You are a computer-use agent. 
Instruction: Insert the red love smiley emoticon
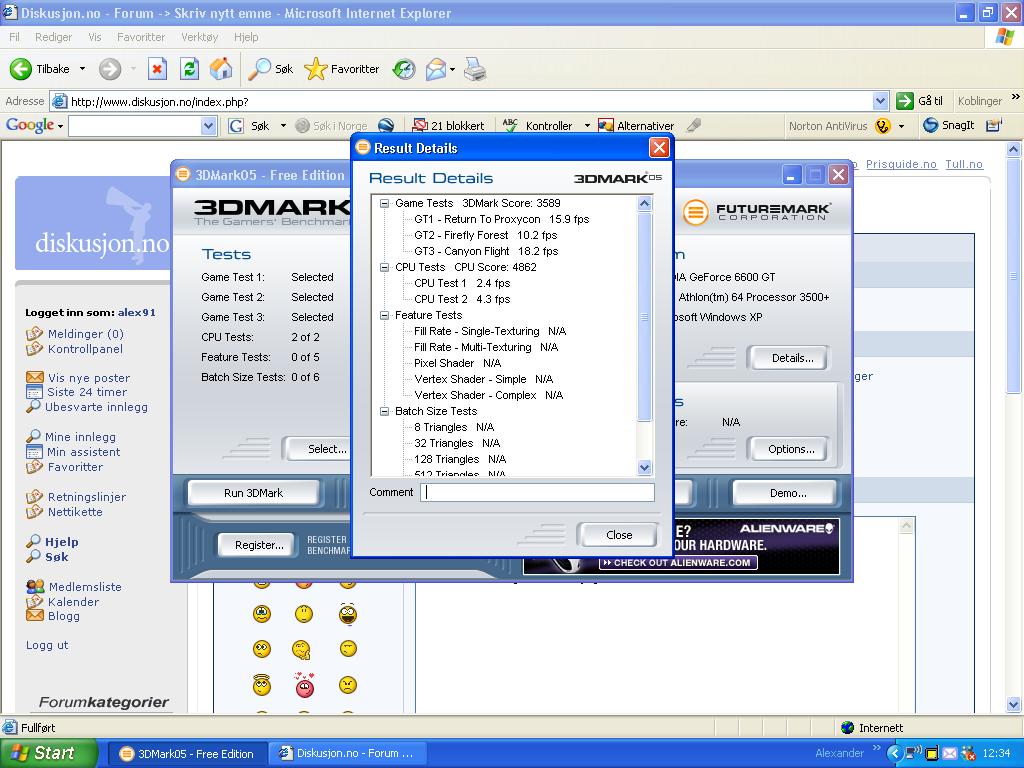tap(304, 684)
